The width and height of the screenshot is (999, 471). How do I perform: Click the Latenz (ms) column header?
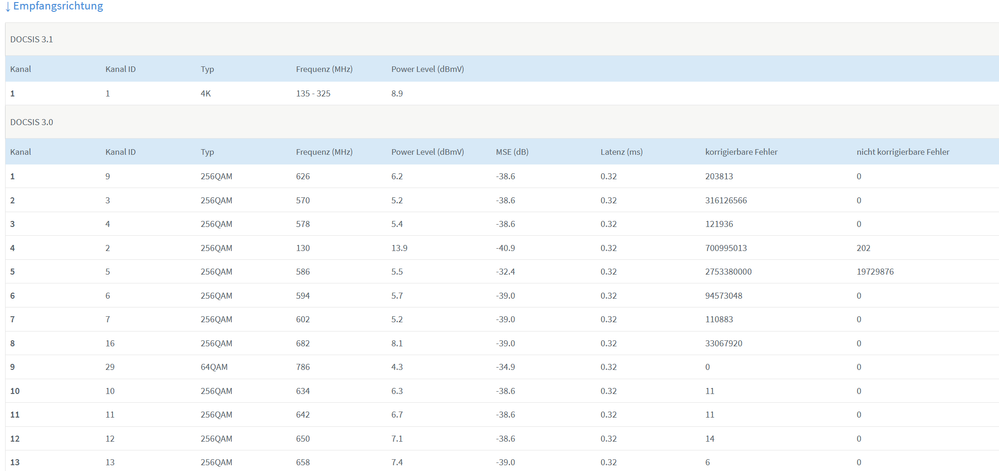pos(621,152)
